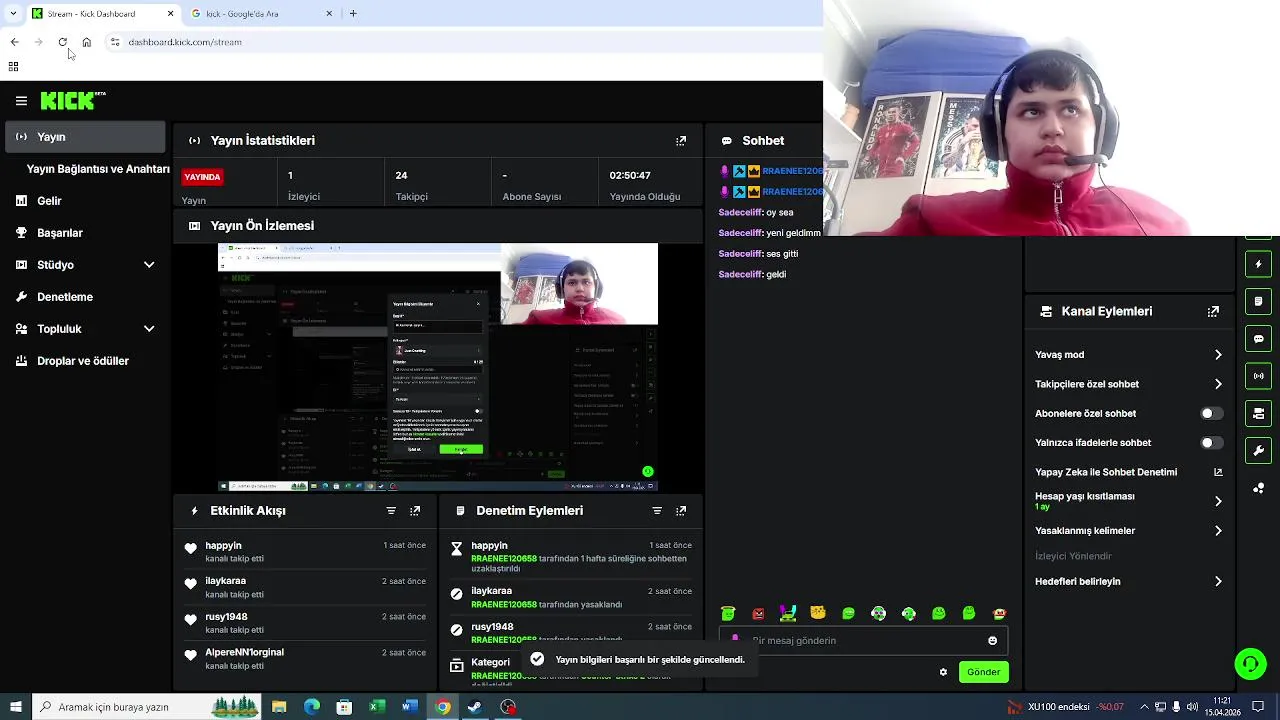Open Yayın Bağlantısı ve Anahtarı page
This screenshot has width=1280, height=720.
pos(97,169)
